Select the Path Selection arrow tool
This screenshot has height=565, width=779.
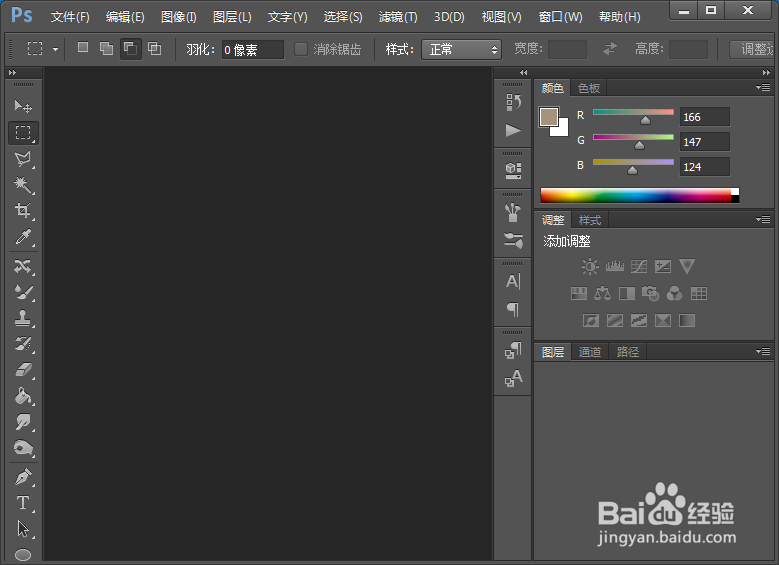click(23, 529)
